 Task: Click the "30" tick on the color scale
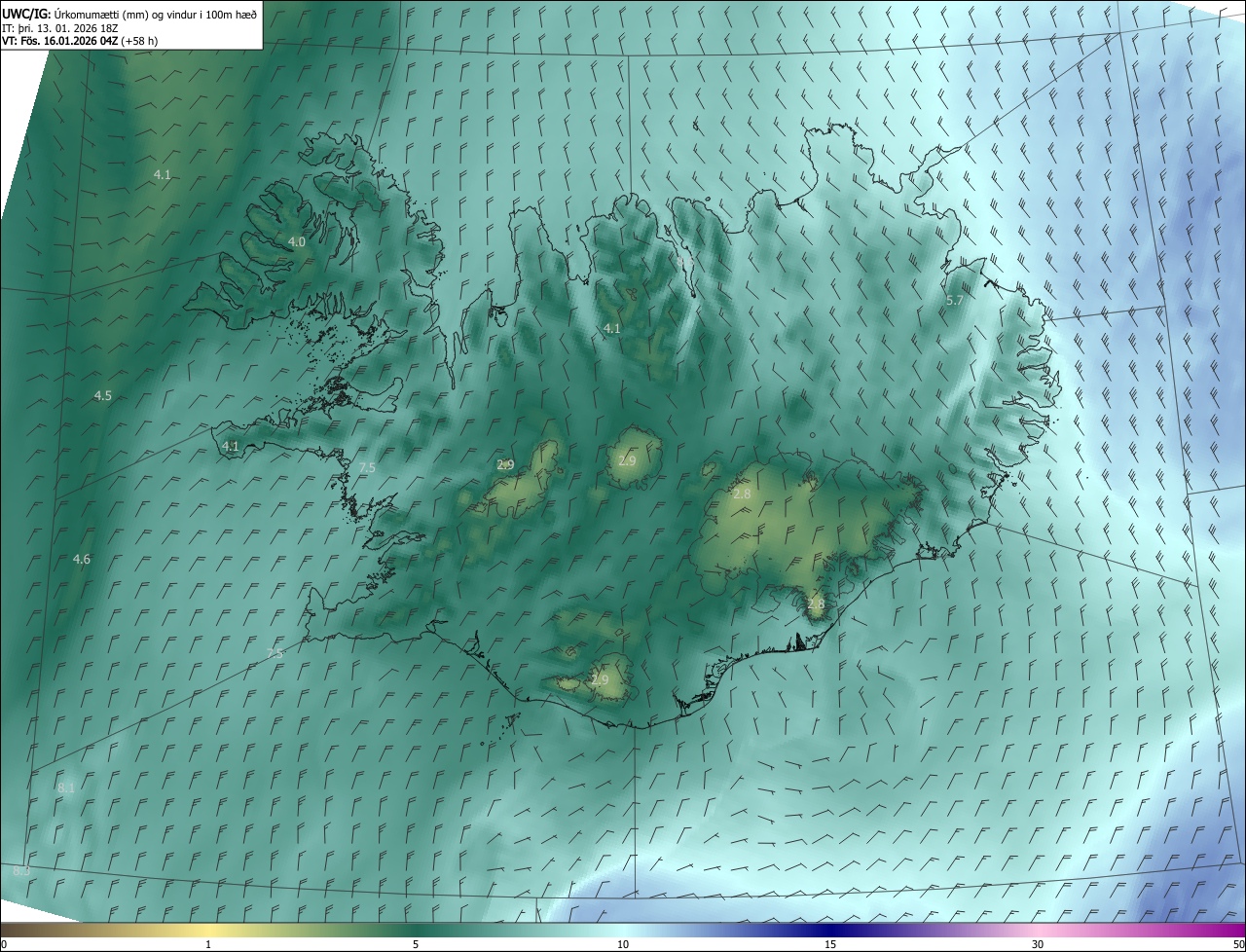(x=1038, y=944)
